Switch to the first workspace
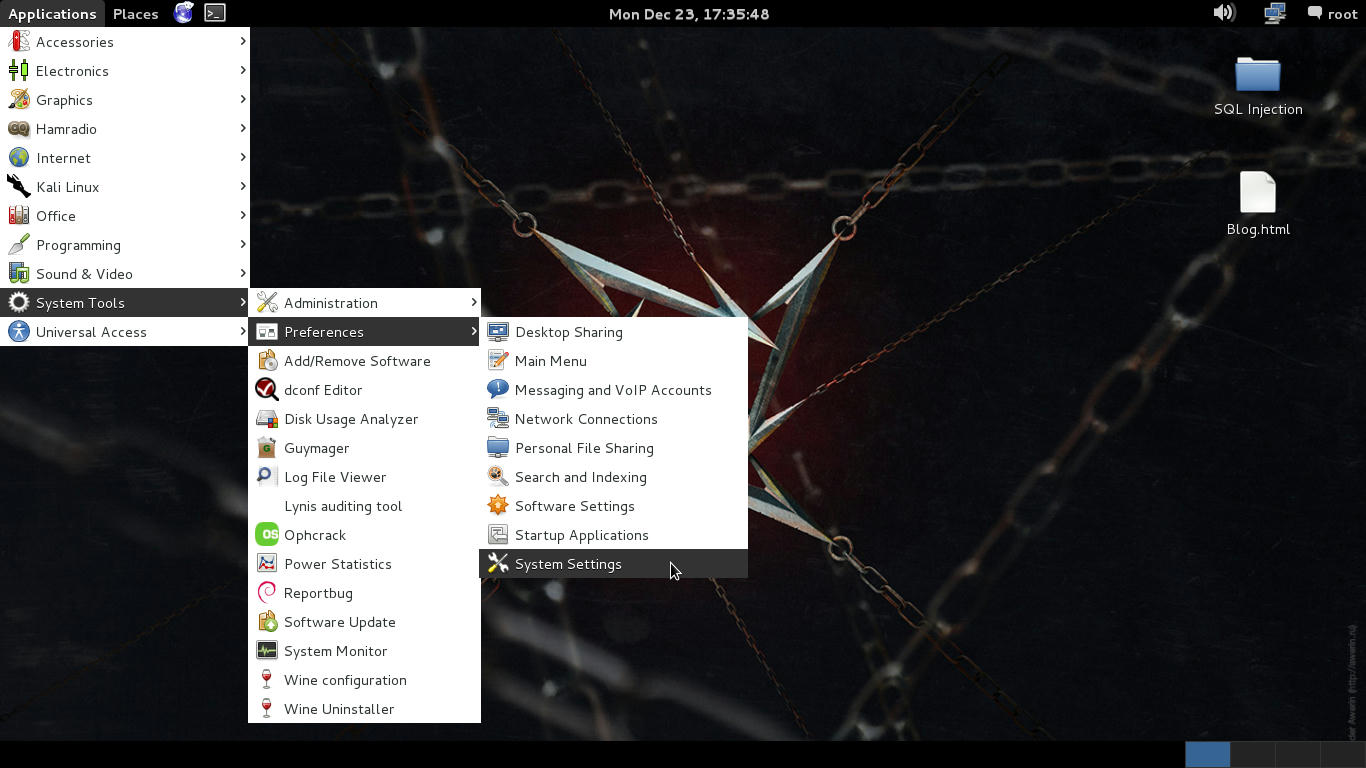The image size is (1366, 768). point(1207,754)
